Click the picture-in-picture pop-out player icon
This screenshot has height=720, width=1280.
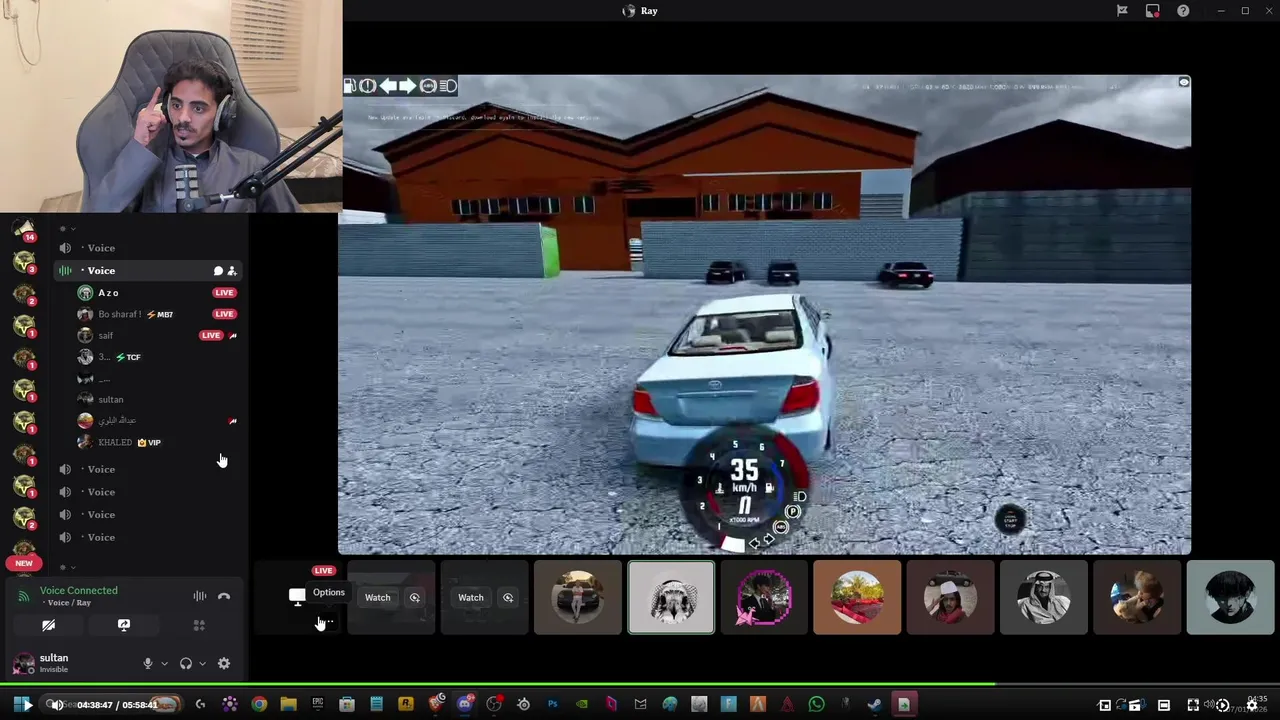(1105, 705)
